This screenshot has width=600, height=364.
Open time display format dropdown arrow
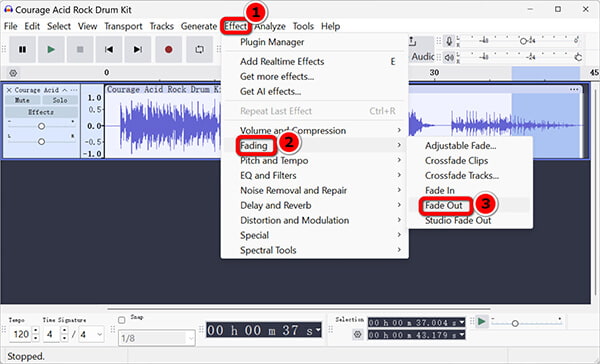pyautogui.click(x=318, y=330)
